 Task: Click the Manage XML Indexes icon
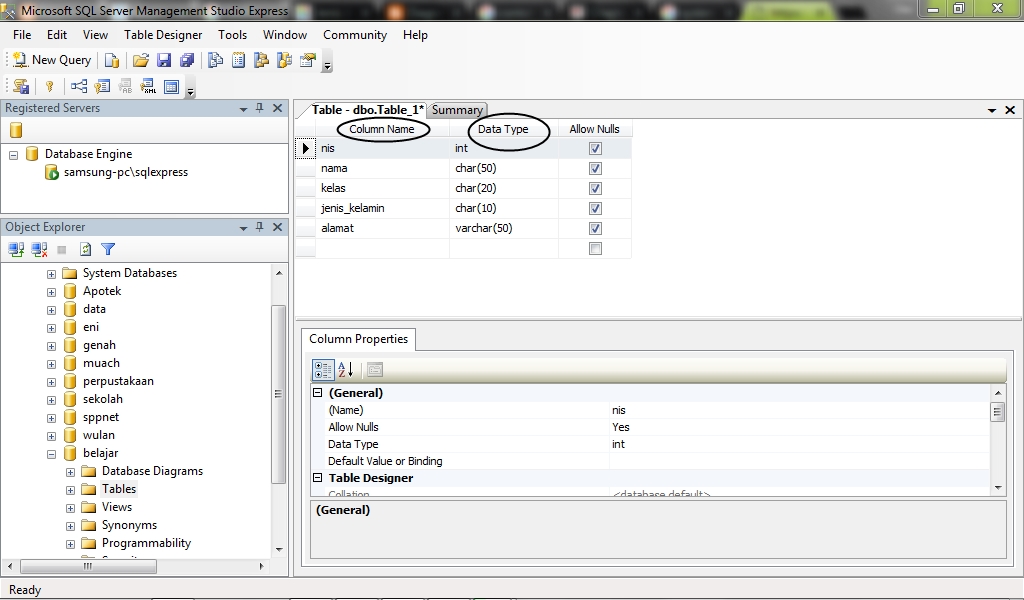click(149, 86)
